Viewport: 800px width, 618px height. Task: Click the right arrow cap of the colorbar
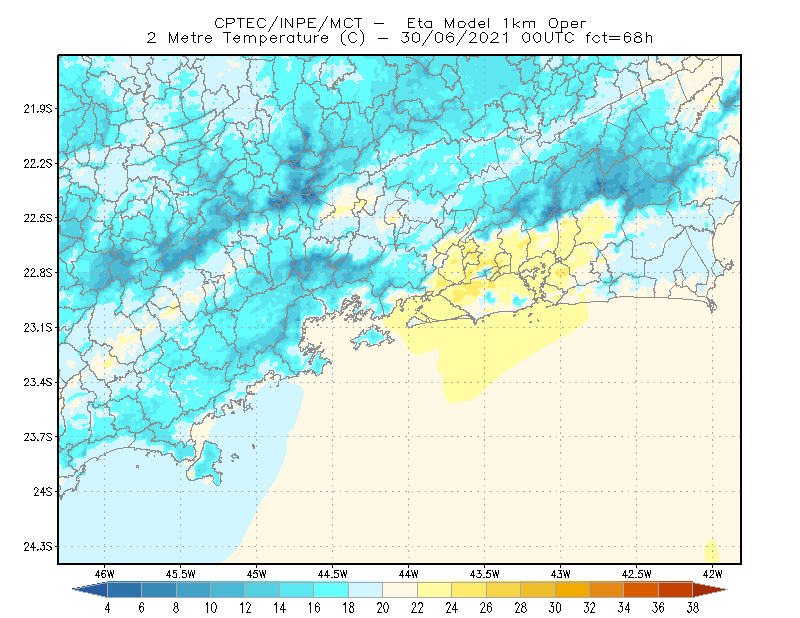click(x=710, y=590)
